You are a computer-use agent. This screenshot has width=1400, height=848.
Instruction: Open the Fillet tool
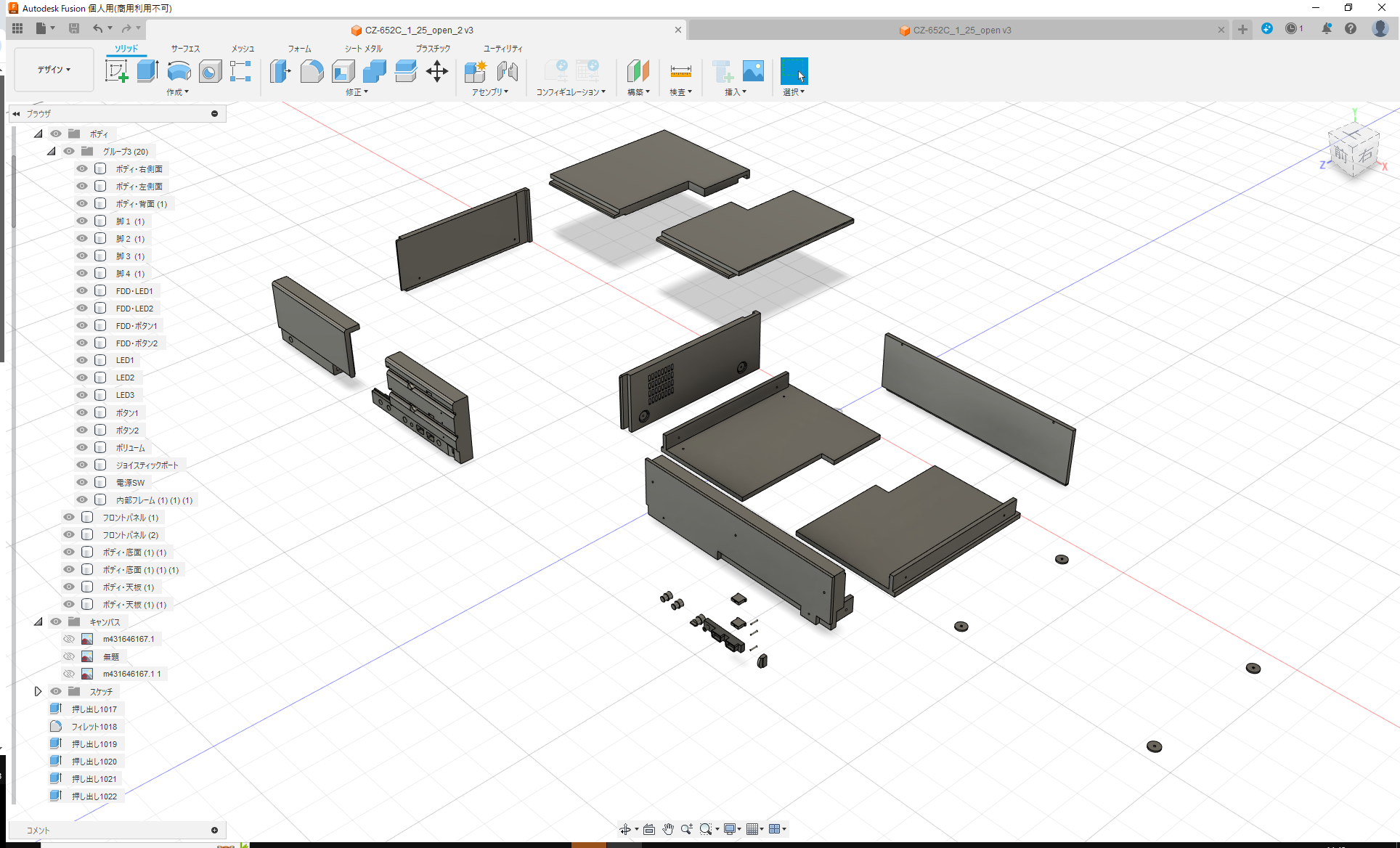coord(312,70)
